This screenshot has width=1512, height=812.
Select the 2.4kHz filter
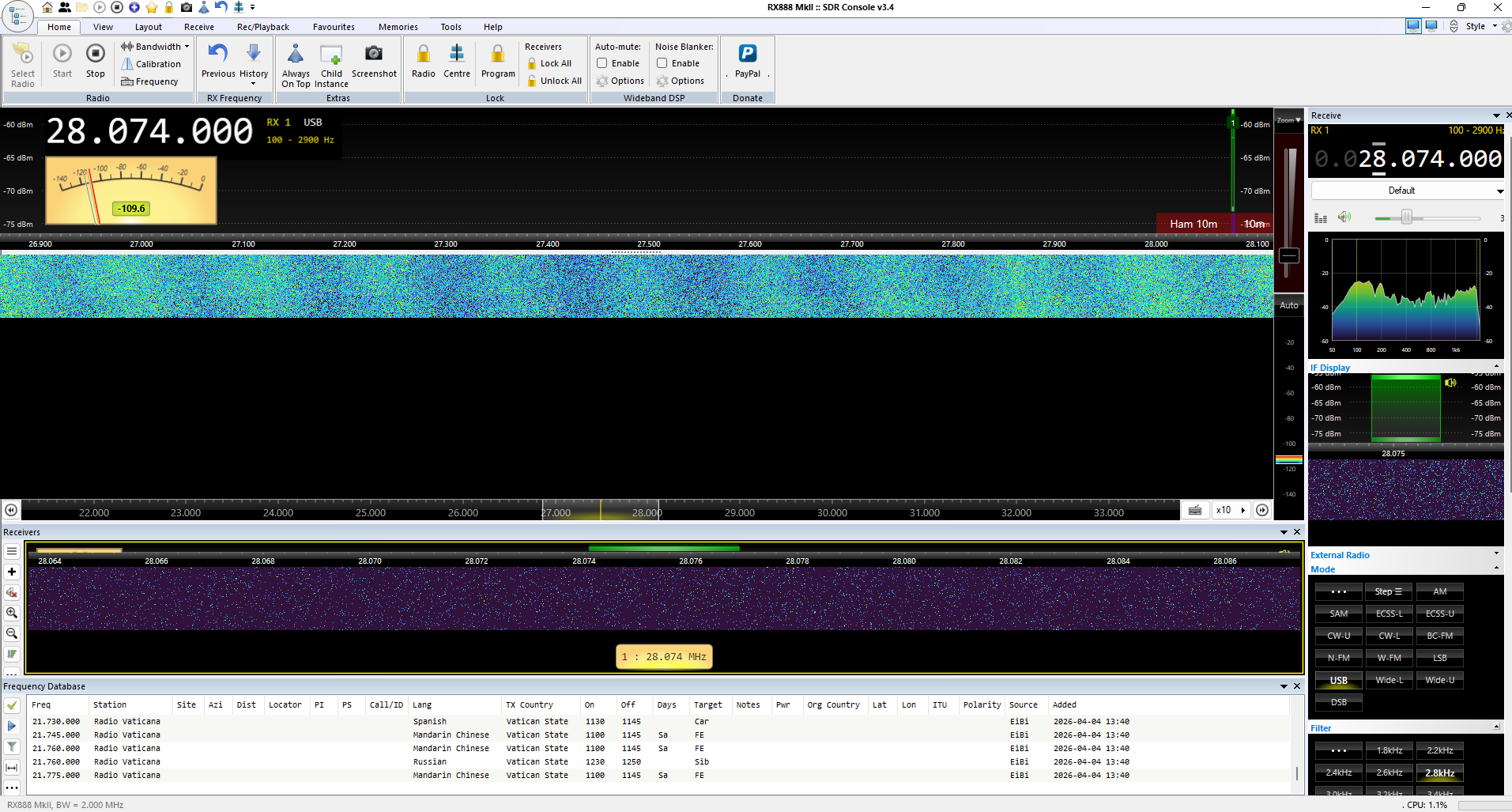pos(1339,772)
